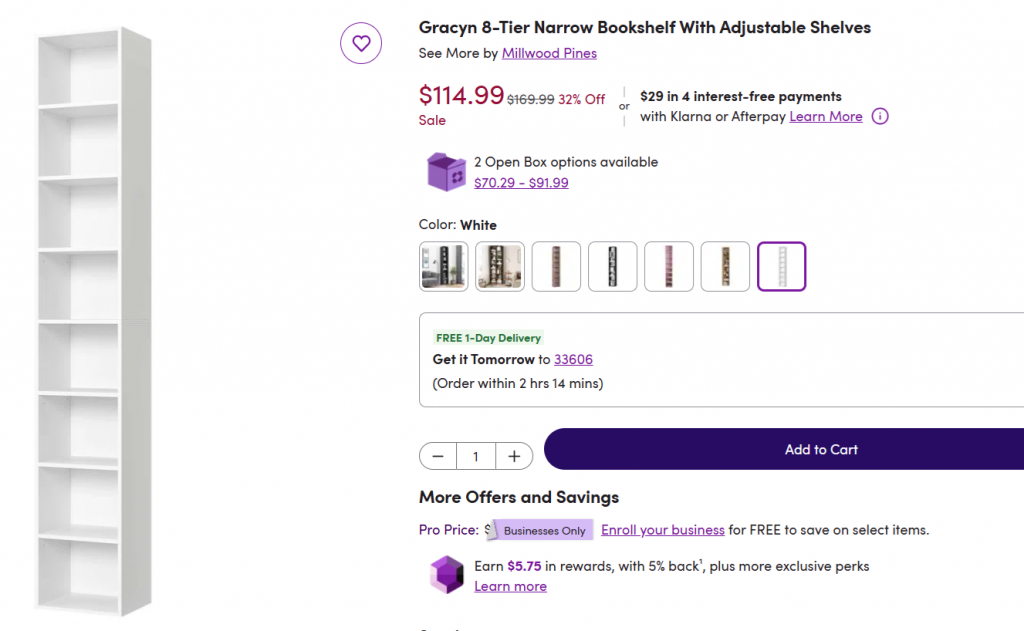The width and height of the screenshot is (1024, 631).
Task: Open the $70.29 - $91.99 Open Box link
Action: pyautogui.click(x=521, y=182)
